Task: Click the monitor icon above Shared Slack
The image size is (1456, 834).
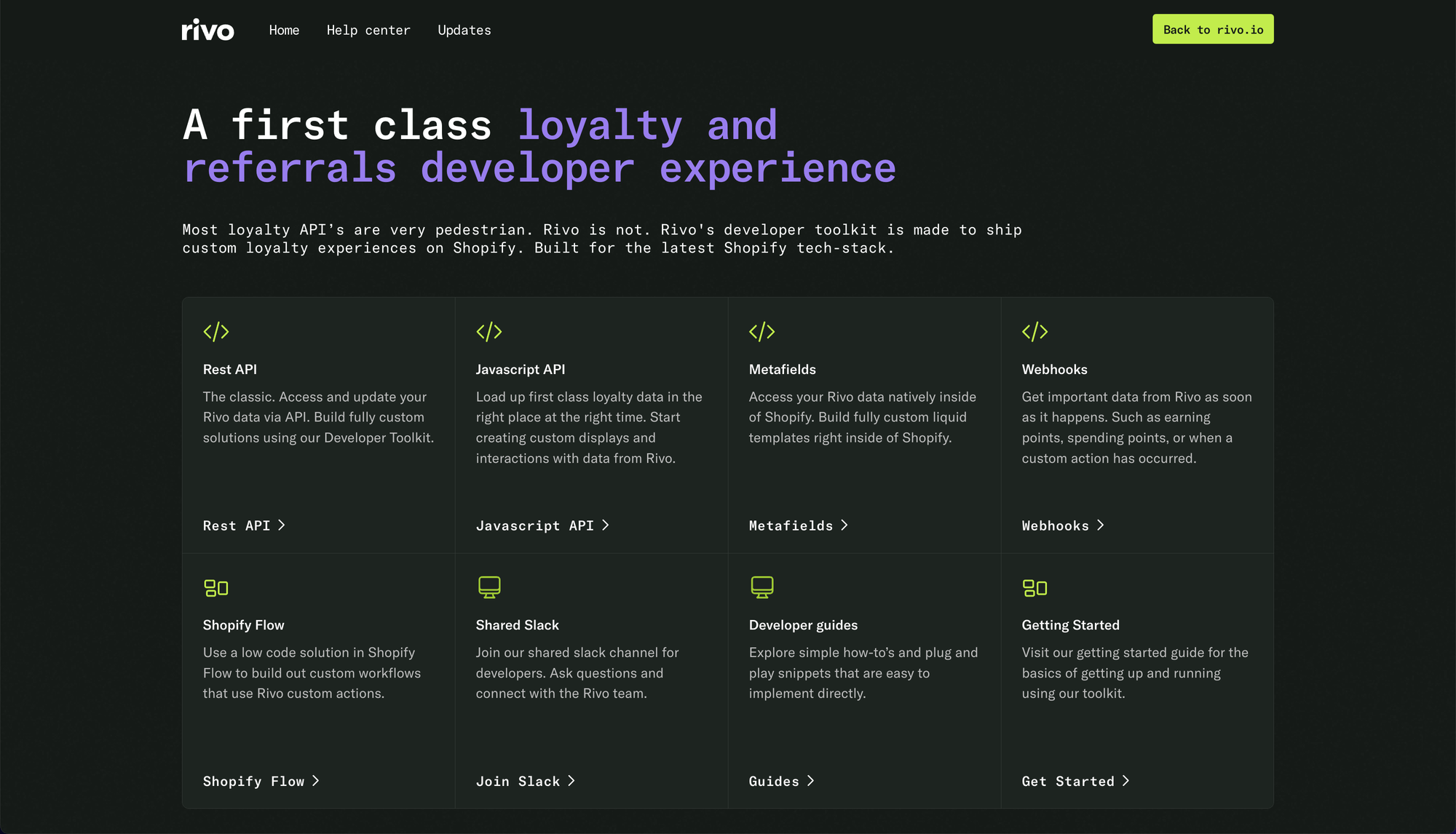Action: (x=489, y=587)
